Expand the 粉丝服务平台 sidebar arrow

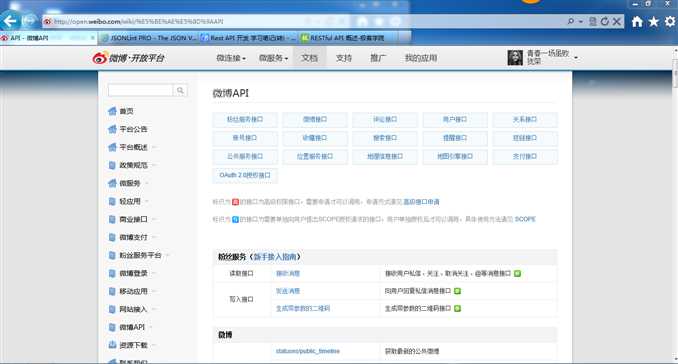(168, 255)
